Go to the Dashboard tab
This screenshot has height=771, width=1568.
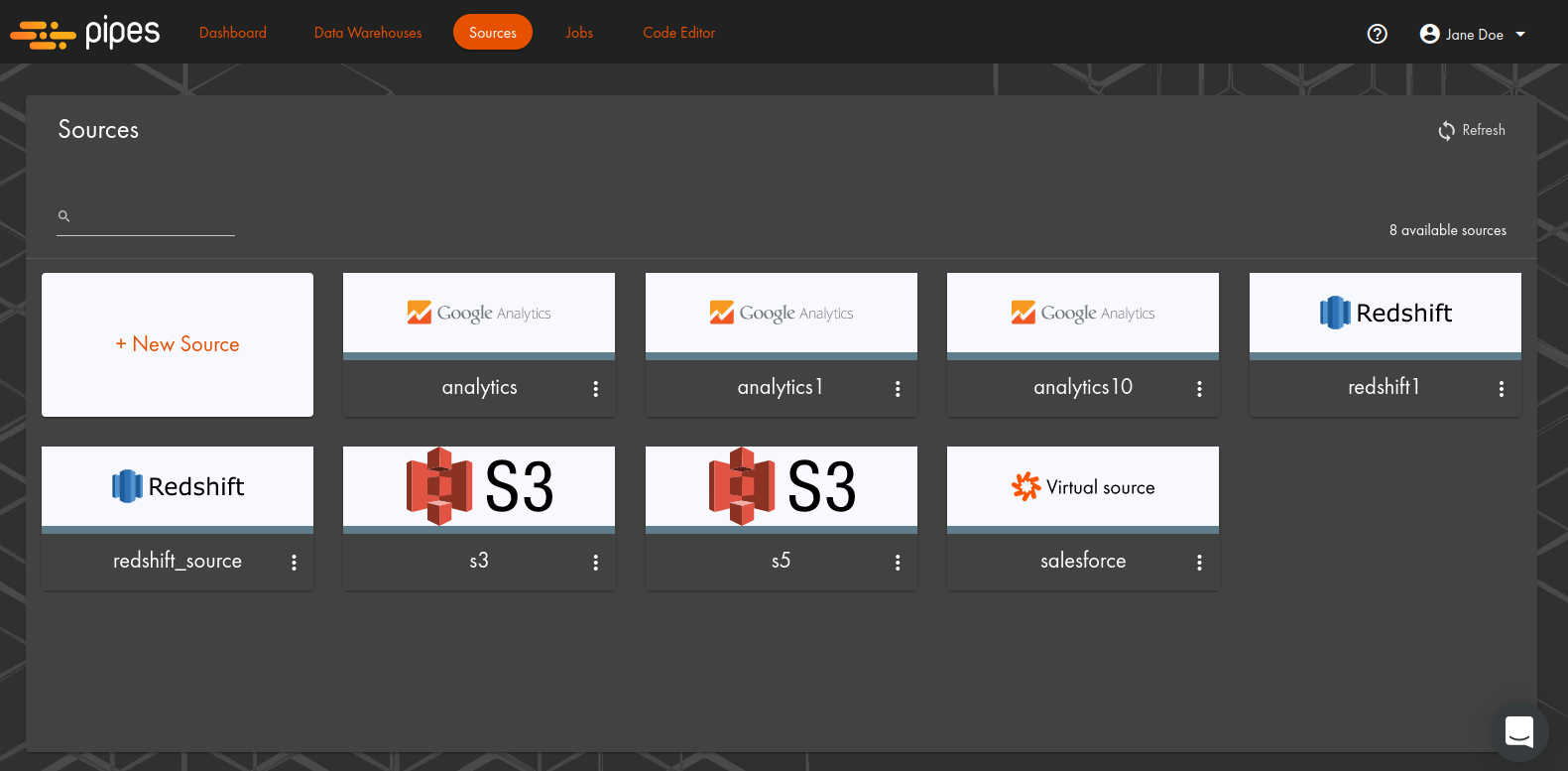click(x=233, y=33)
